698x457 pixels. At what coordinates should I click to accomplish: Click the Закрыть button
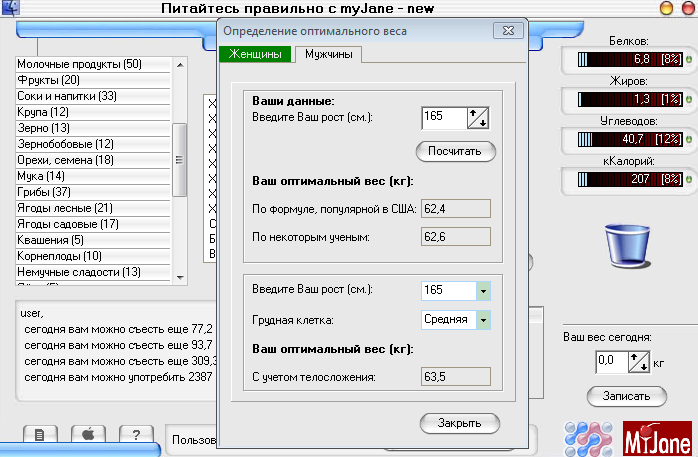459,423
